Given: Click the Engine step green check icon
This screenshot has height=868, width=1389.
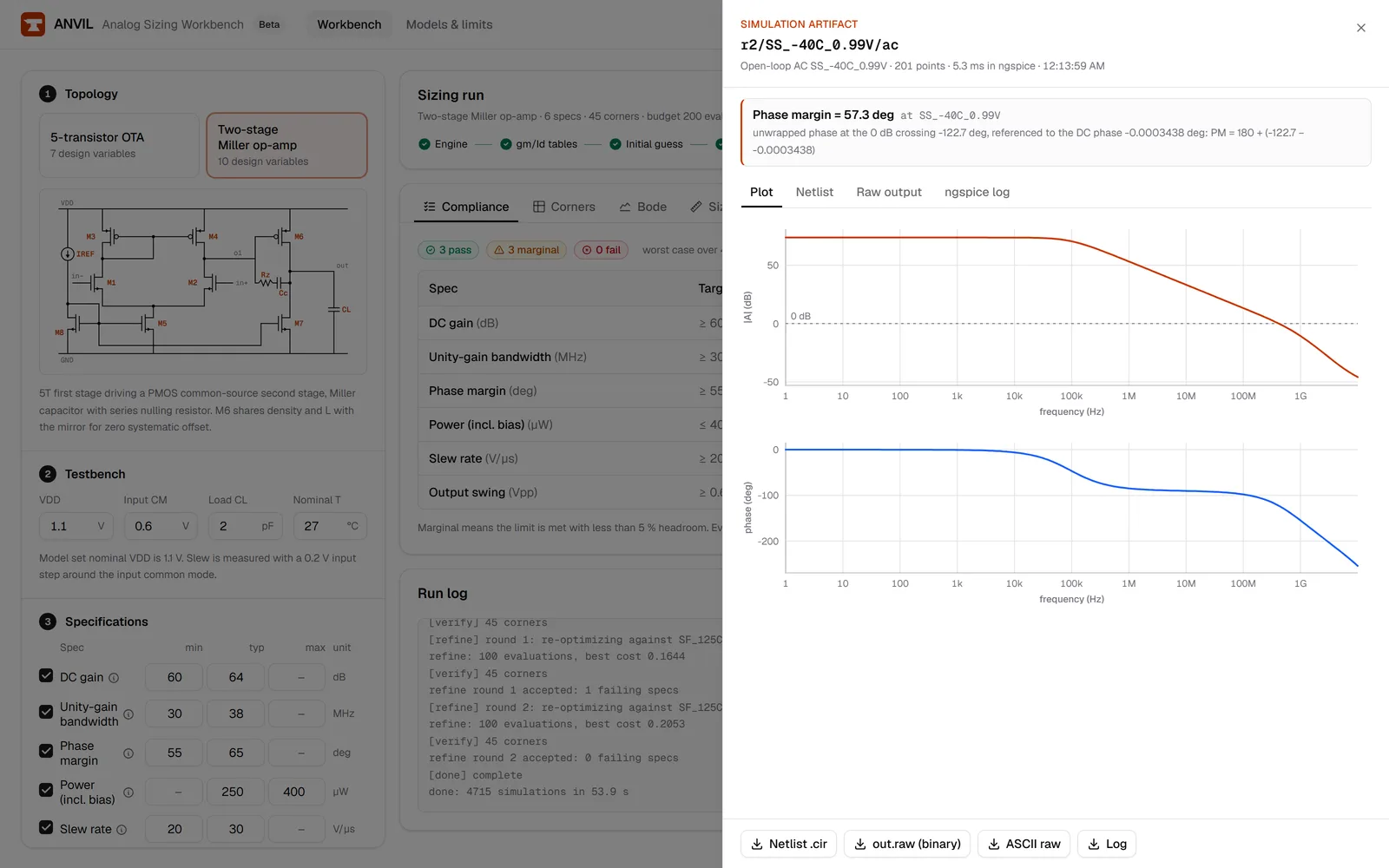Looking at the screenshot, I should coord(425,144).
